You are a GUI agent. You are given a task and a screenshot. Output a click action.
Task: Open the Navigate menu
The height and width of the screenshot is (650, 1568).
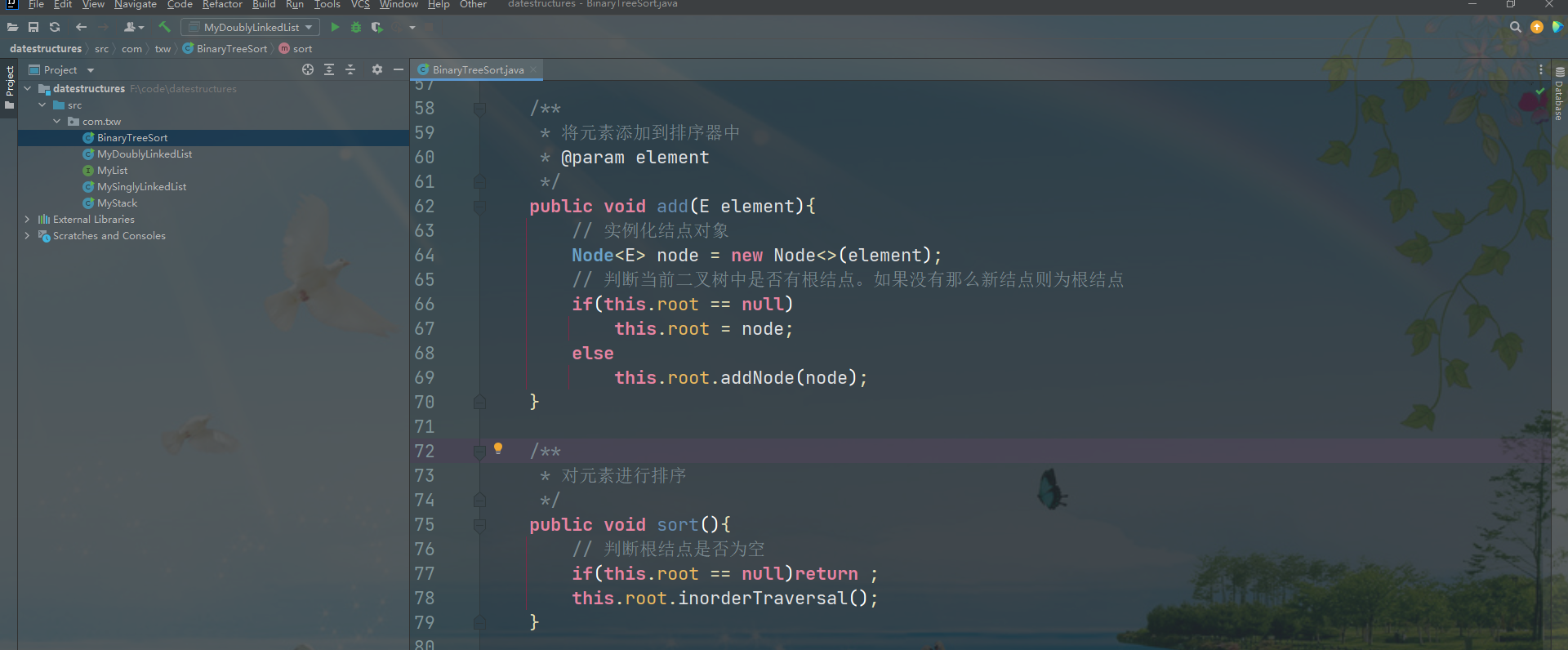tap(136, 4)
